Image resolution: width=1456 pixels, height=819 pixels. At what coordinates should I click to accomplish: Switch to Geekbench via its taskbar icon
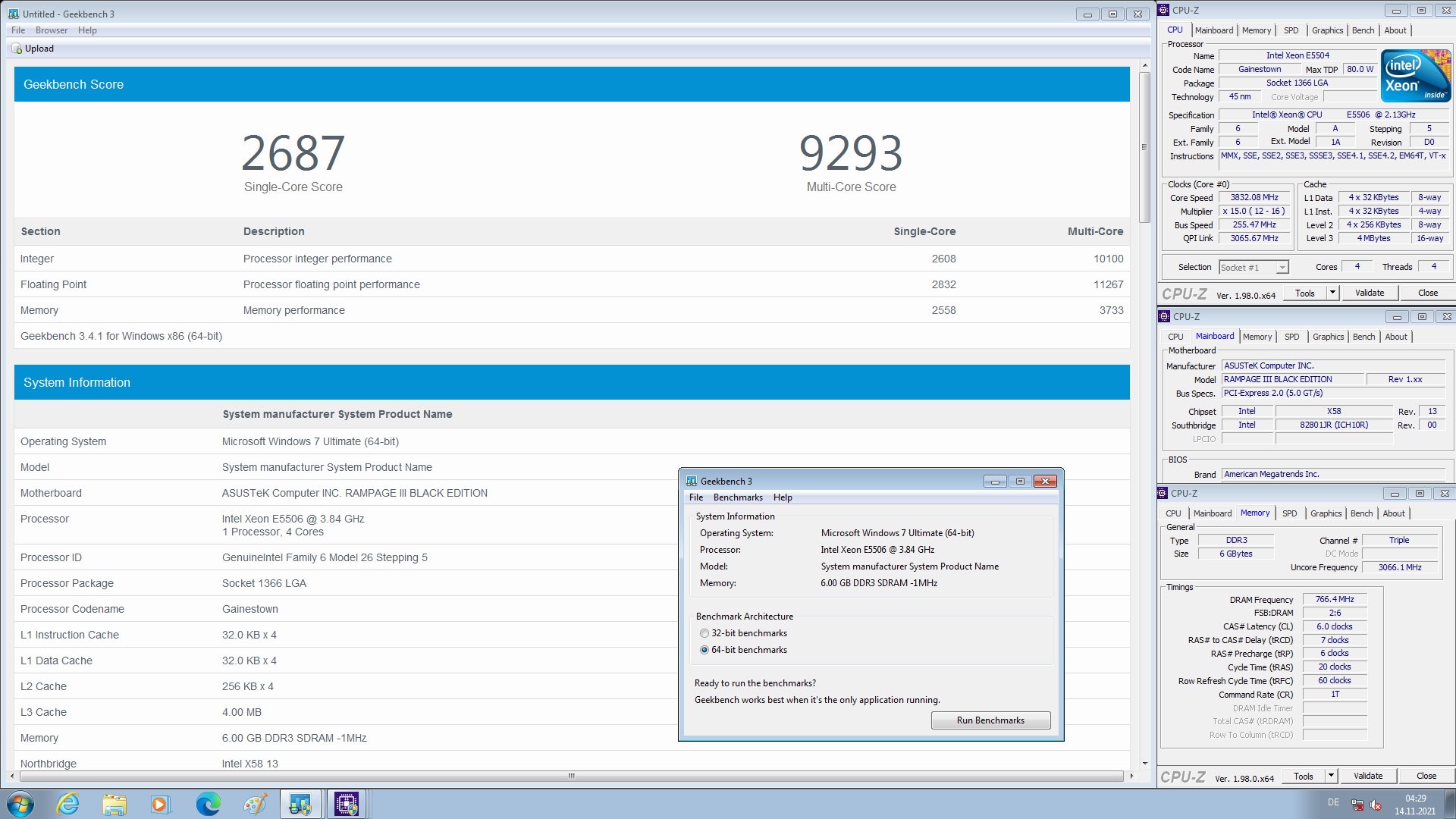(x=300, y=804)
